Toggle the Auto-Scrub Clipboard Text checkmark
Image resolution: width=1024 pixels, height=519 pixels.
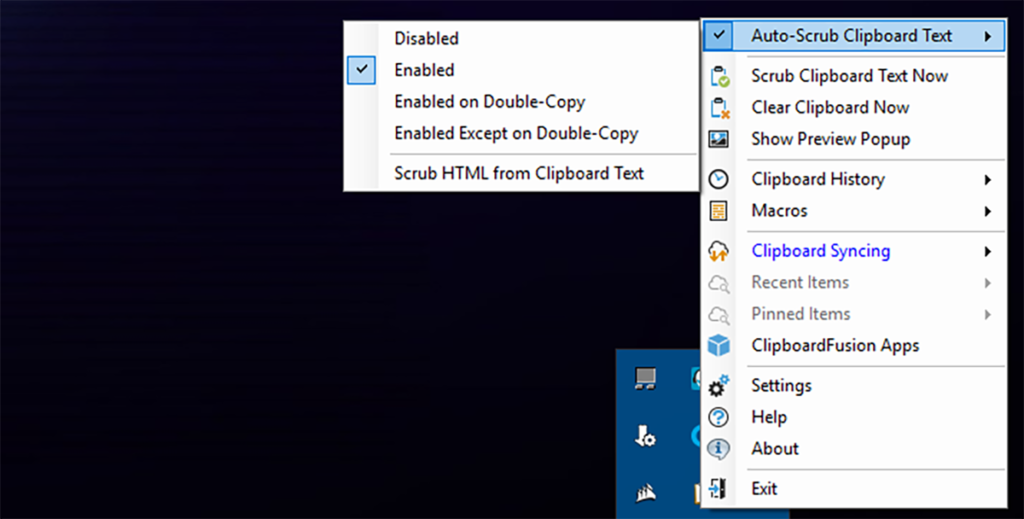(718, 35)
